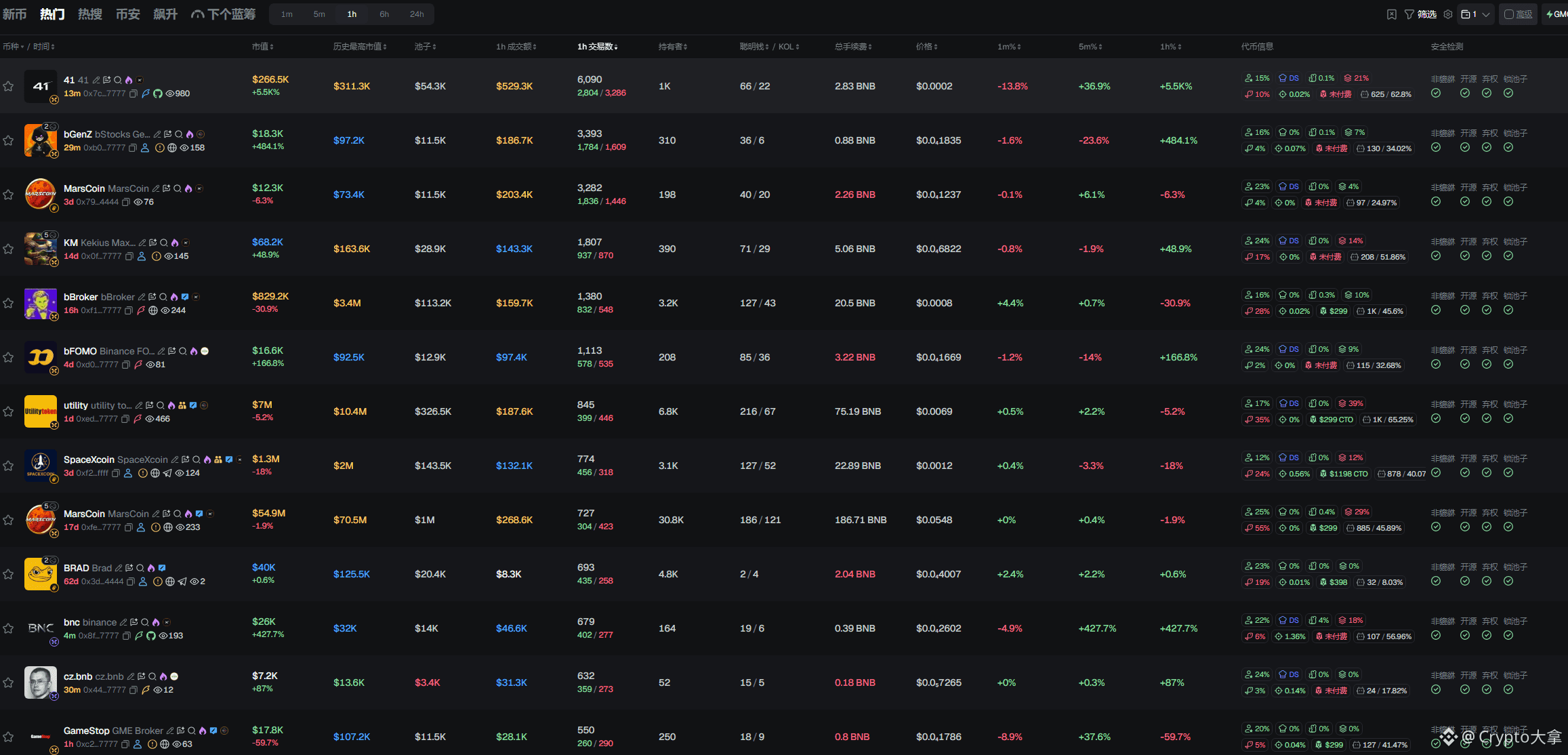The width and height of the screenshot is (1568, 755).
Task: Sort the table by 市值 column
Action: 263,47
